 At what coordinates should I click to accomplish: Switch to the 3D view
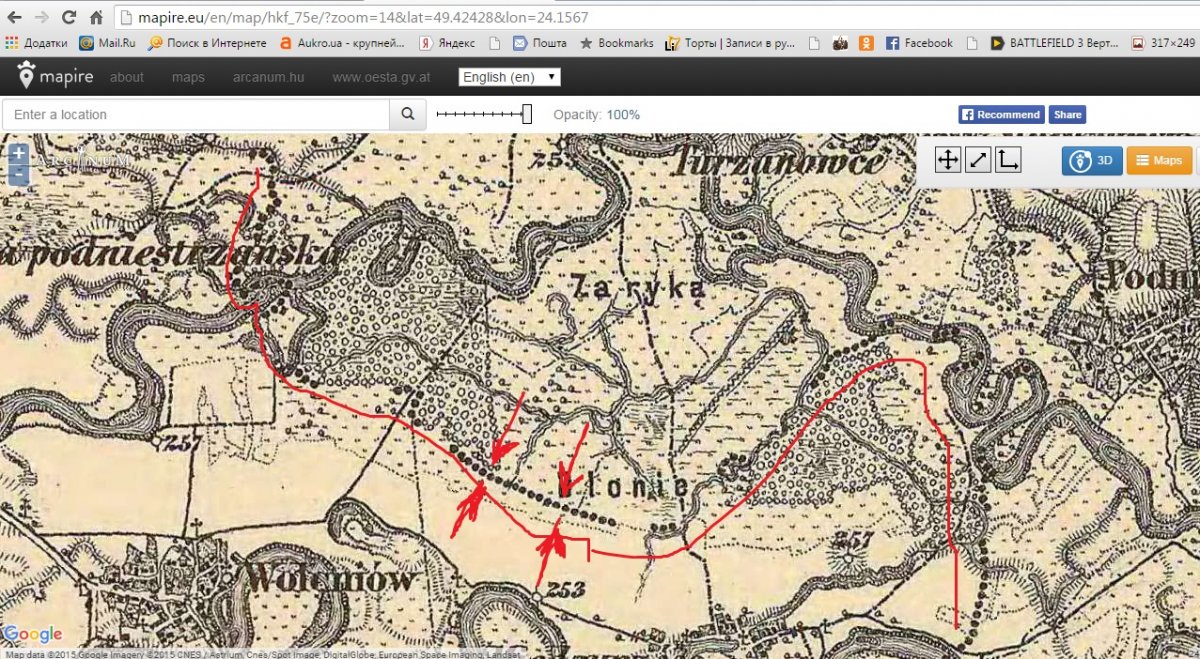1092,160
